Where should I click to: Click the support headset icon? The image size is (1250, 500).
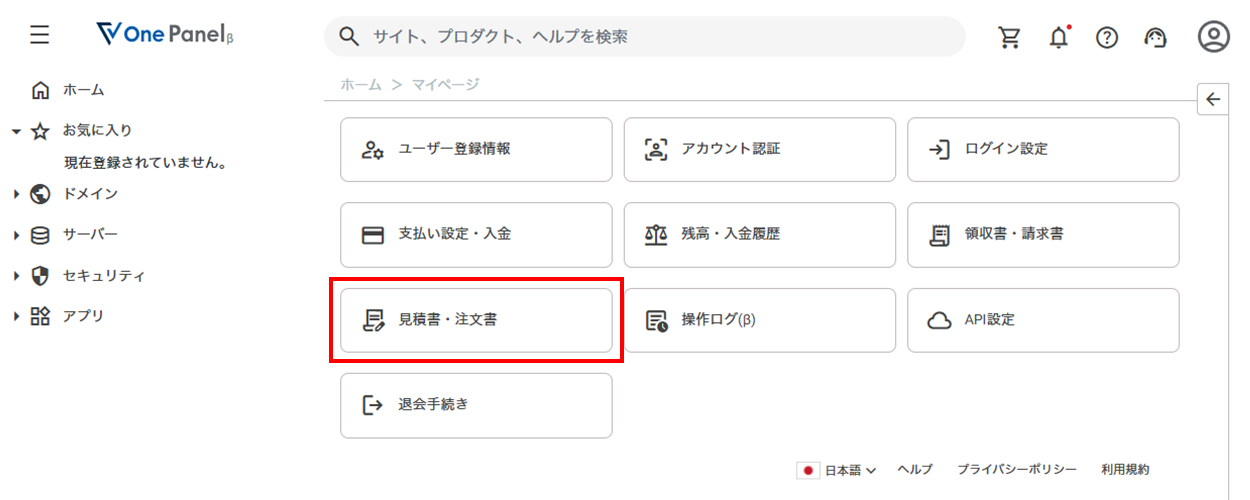(1156, 37)
